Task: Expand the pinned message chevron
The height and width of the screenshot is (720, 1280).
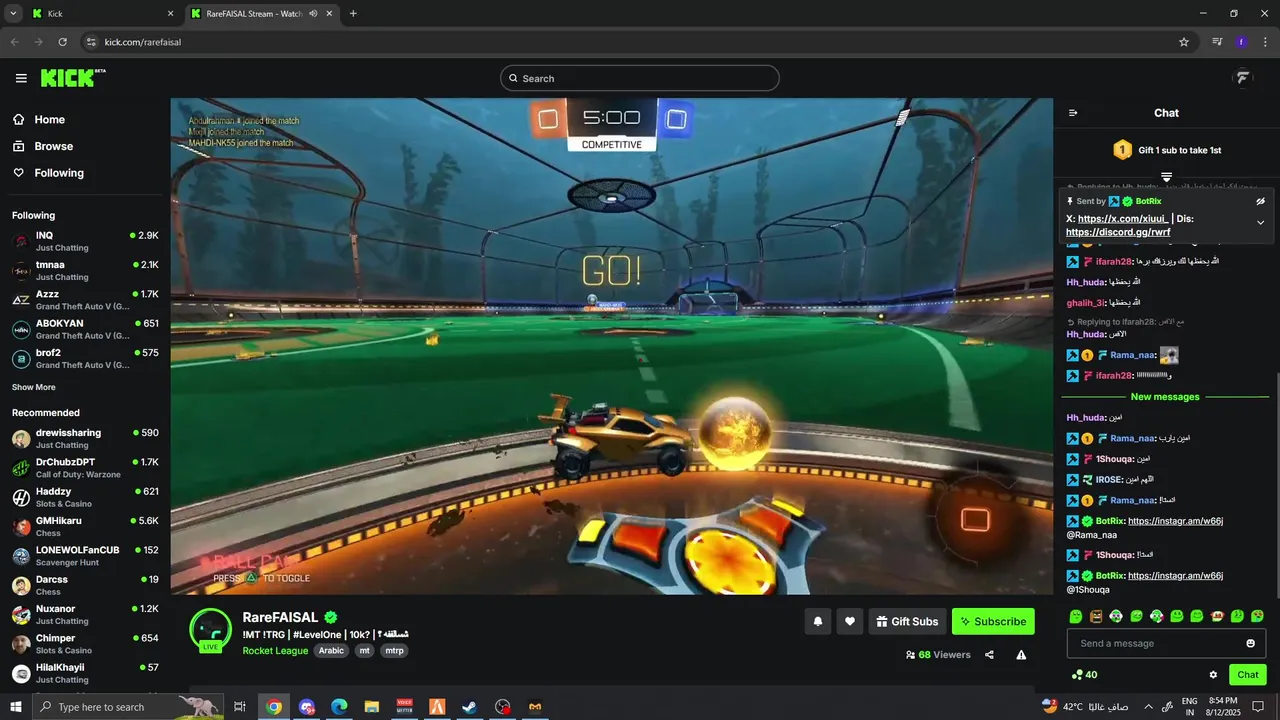Action: coord(1260,223)
